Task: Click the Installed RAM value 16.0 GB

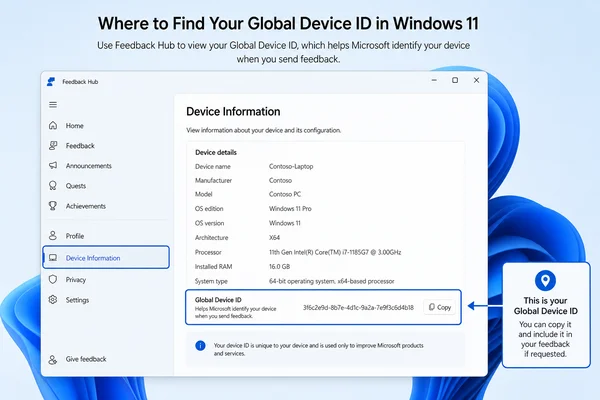Action: 279,266
